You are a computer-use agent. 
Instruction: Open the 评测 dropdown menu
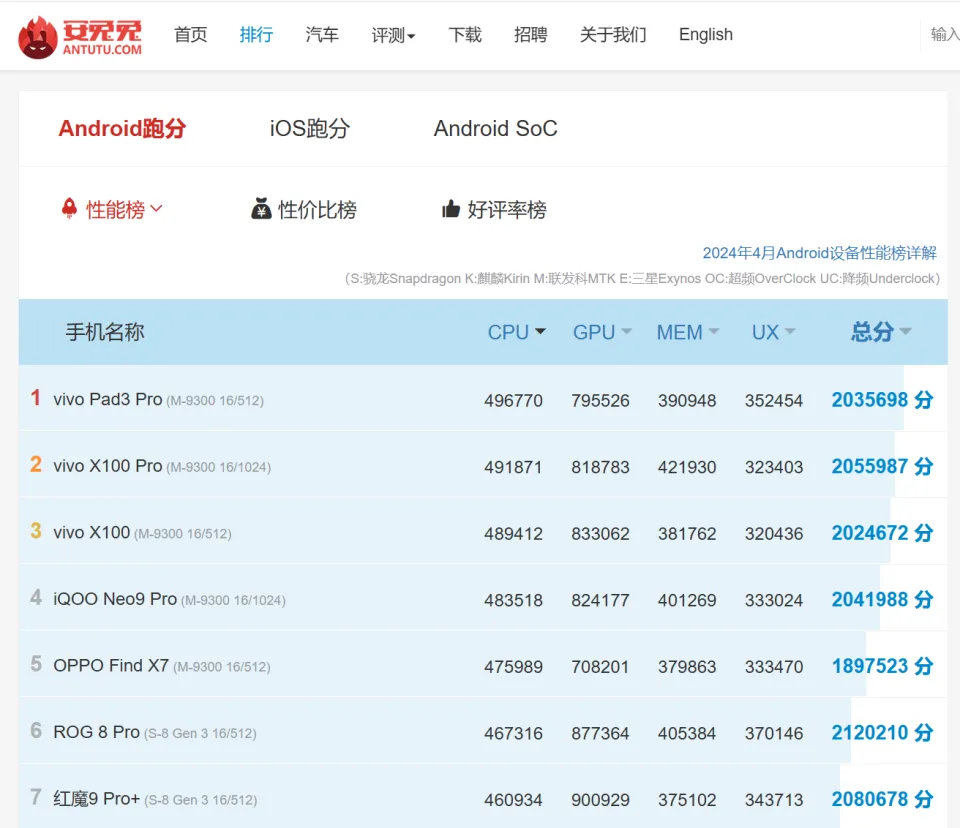click(x=393, y=35)
